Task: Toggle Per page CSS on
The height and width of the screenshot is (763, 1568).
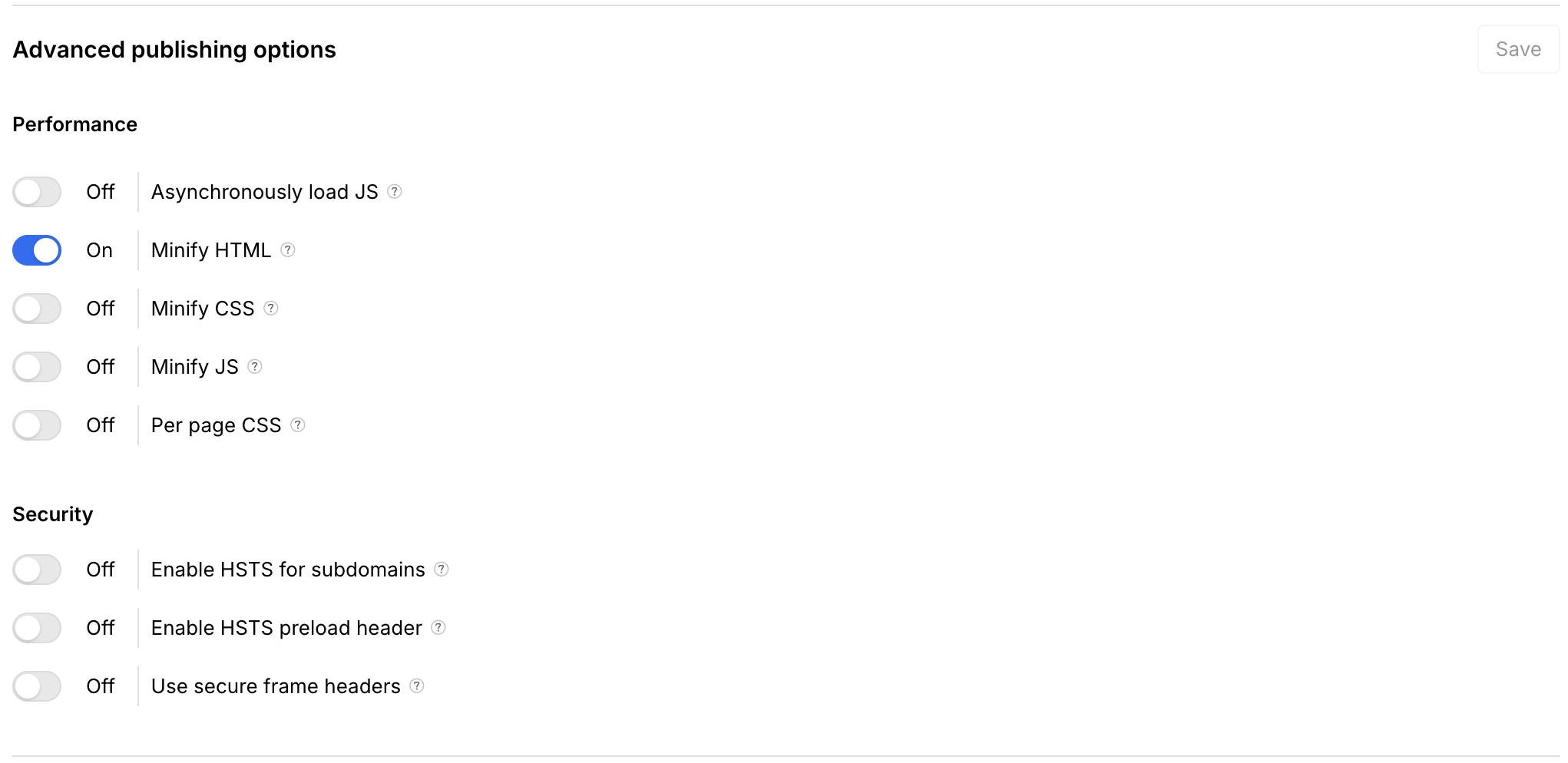Action: [37, 425]
